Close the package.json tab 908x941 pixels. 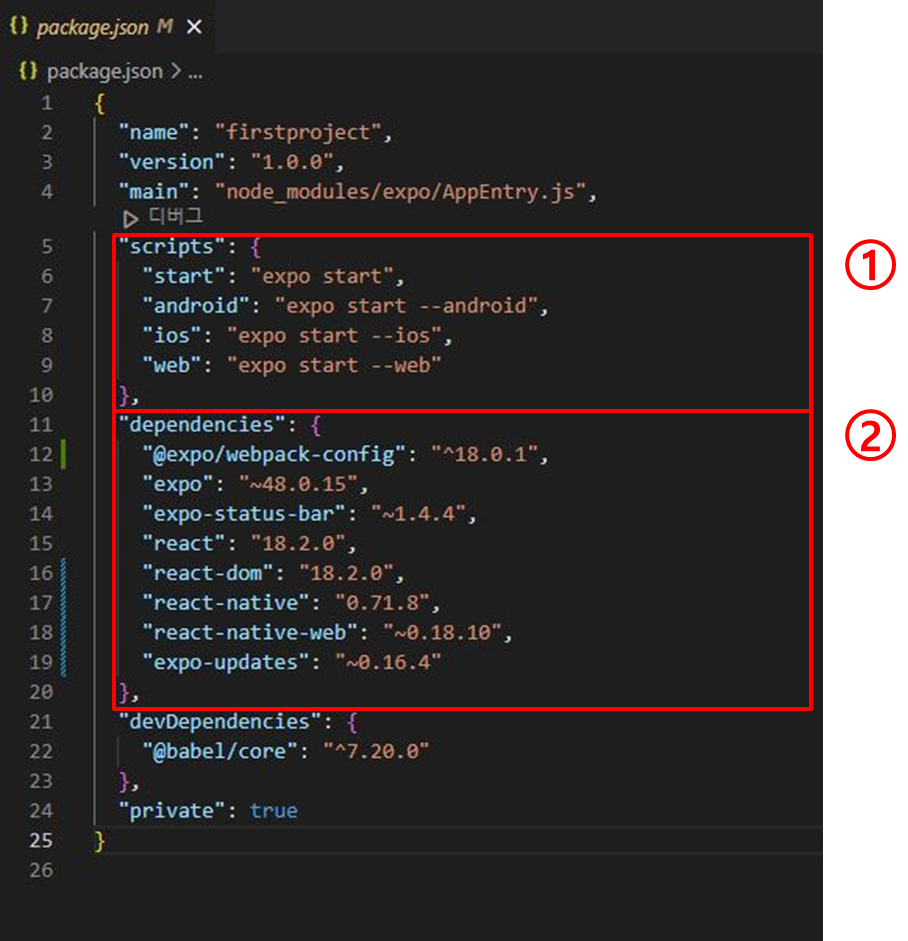click(194, 27)
